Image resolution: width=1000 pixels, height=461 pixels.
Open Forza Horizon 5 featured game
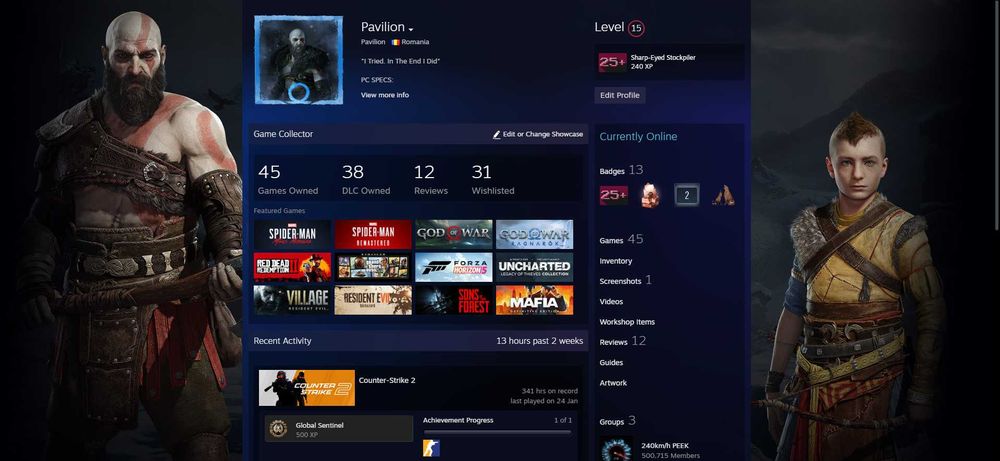[x=453, y=267]
